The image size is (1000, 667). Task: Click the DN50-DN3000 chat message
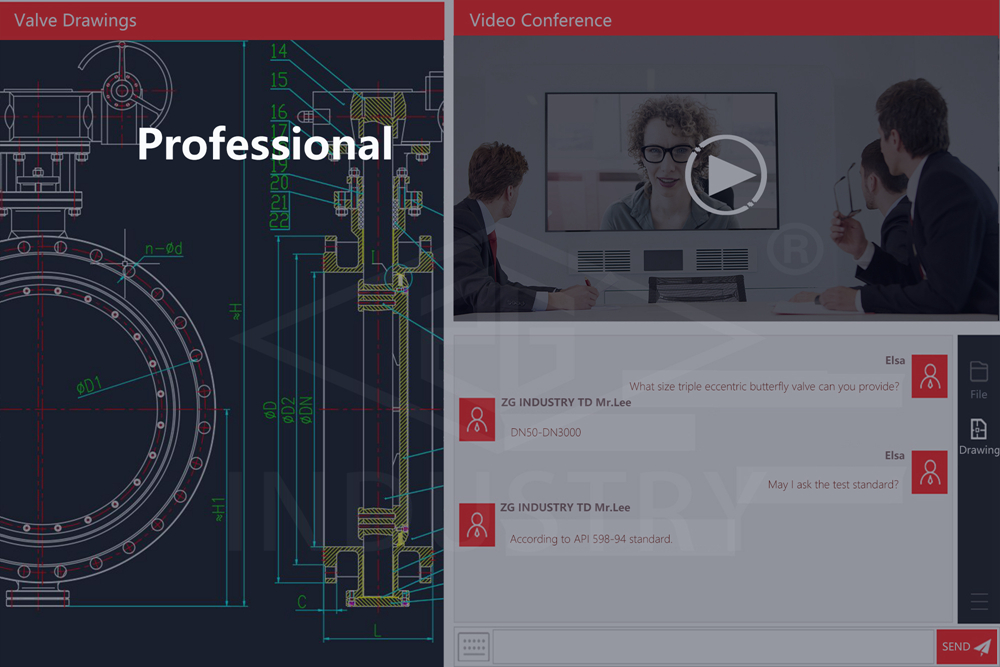546,432
